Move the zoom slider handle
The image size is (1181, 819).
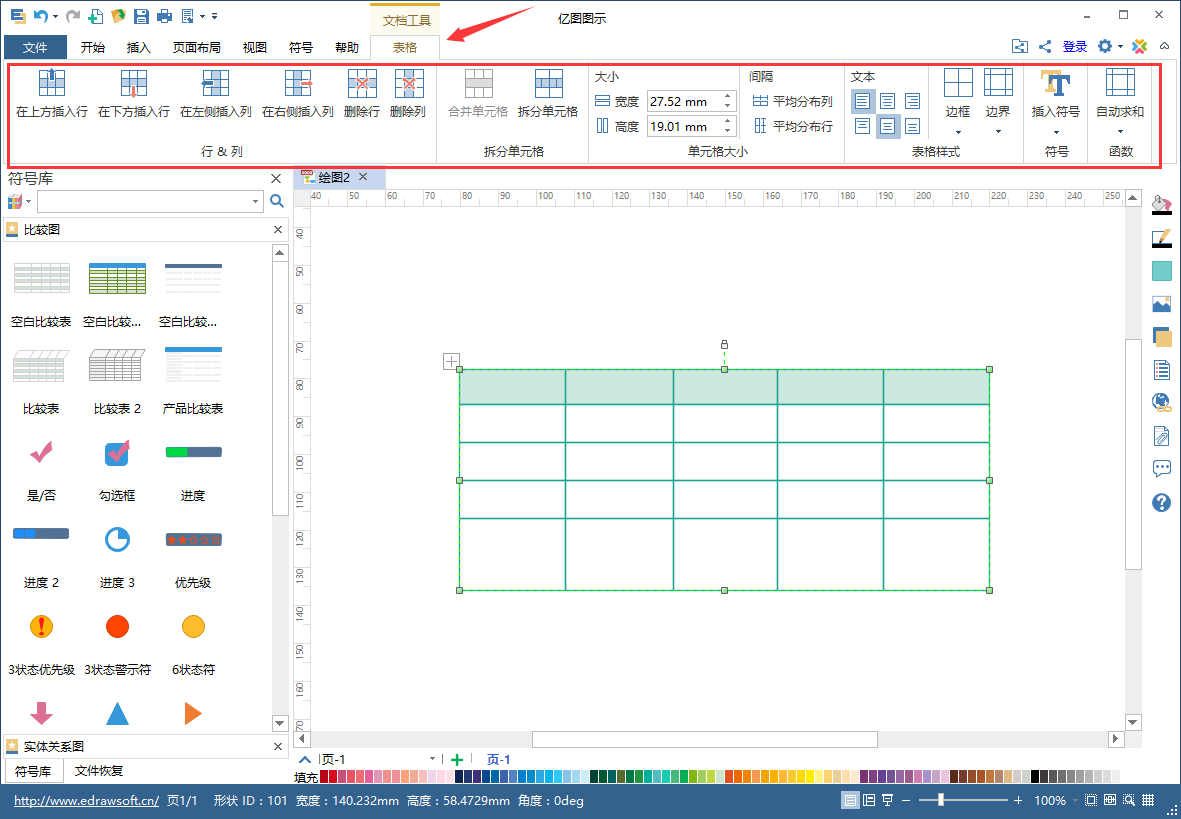coord(941,800)
